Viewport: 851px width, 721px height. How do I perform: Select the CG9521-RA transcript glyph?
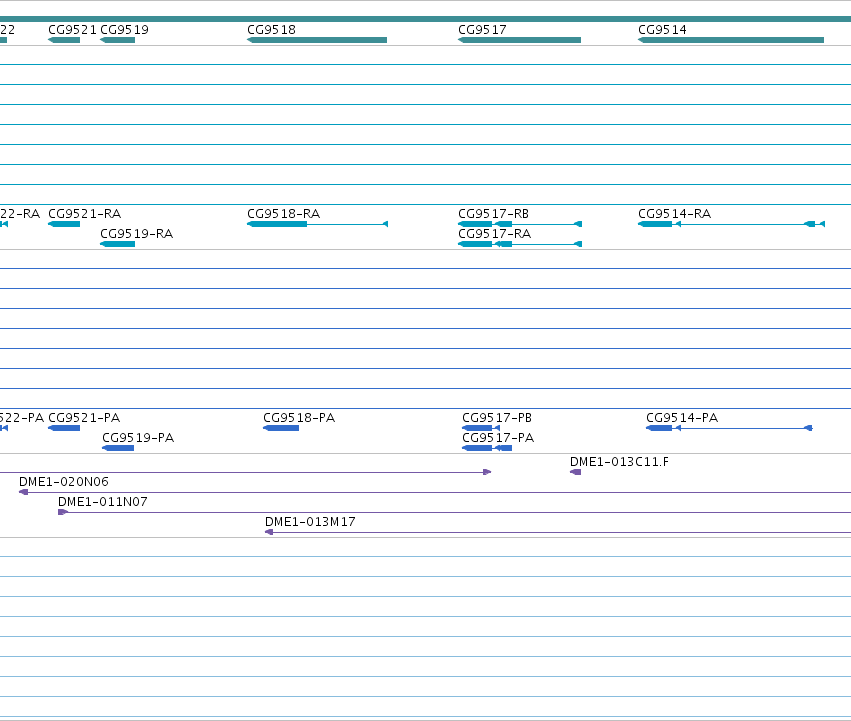64,224
